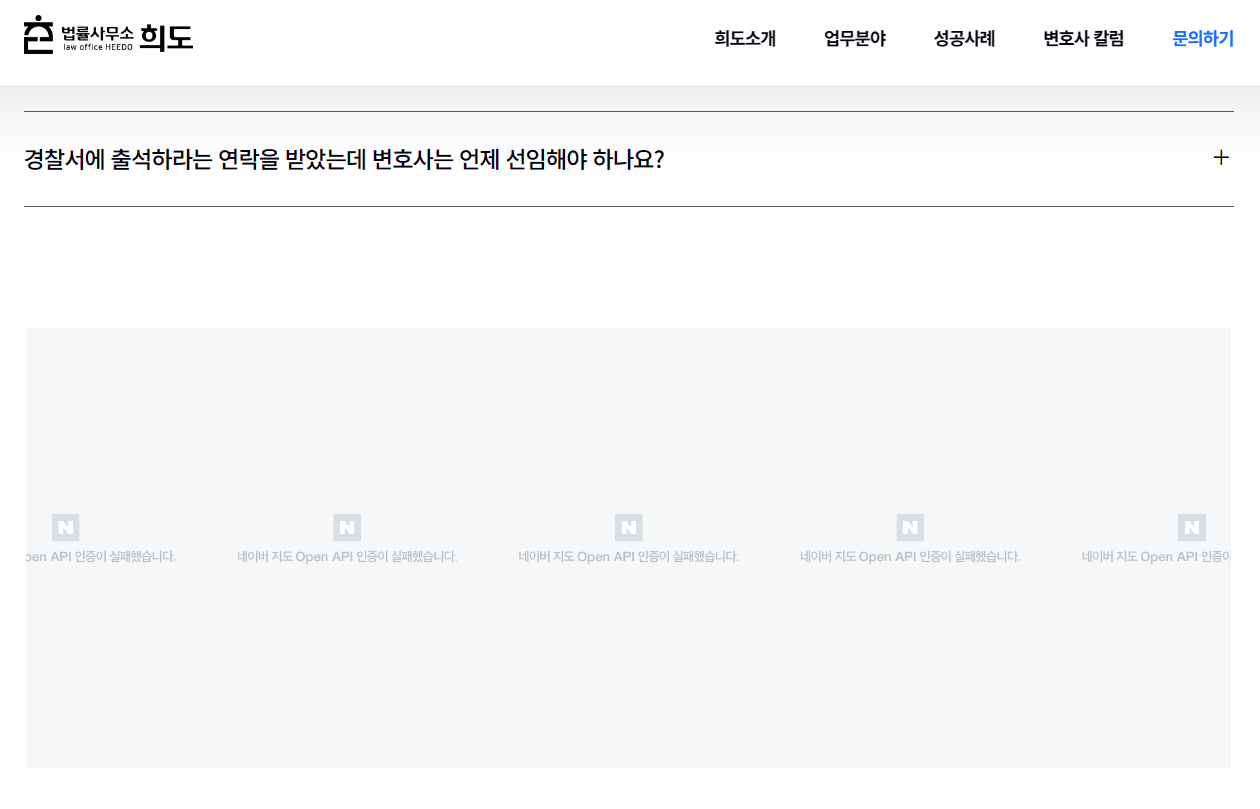Click the rightmost Naver N icon
1260x809 pixels.
(x=1192, y=527)
